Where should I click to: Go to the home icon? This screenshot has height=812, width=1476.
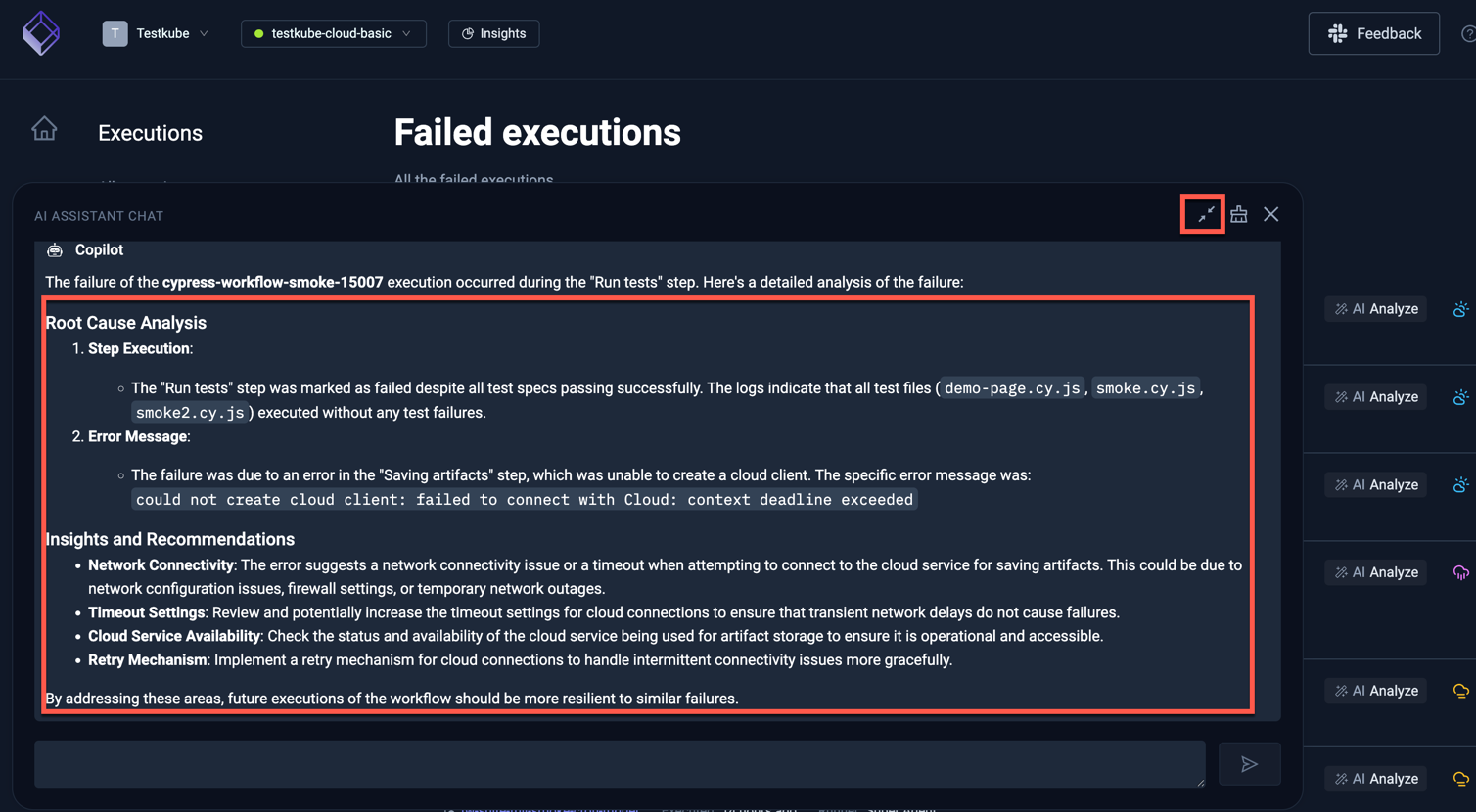(x=44, y=129)
